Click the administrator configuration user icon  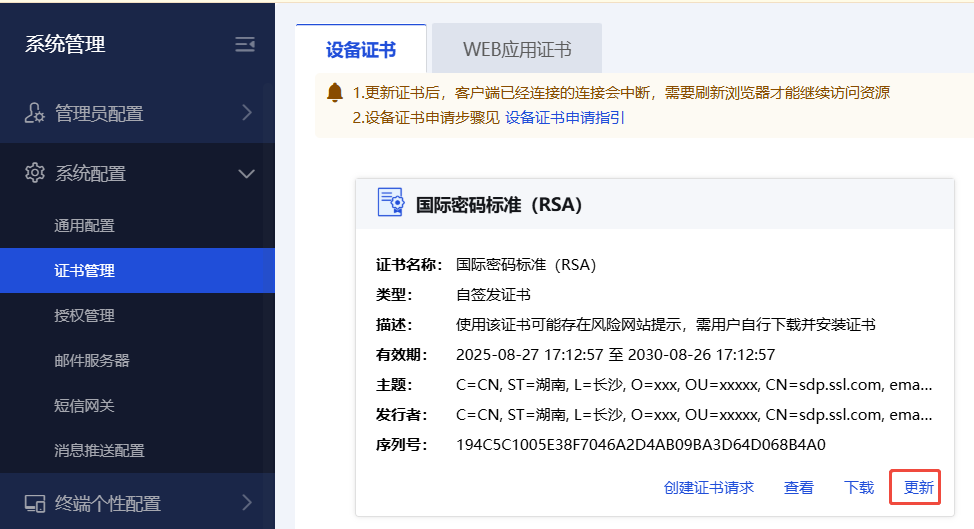point(34,114)
